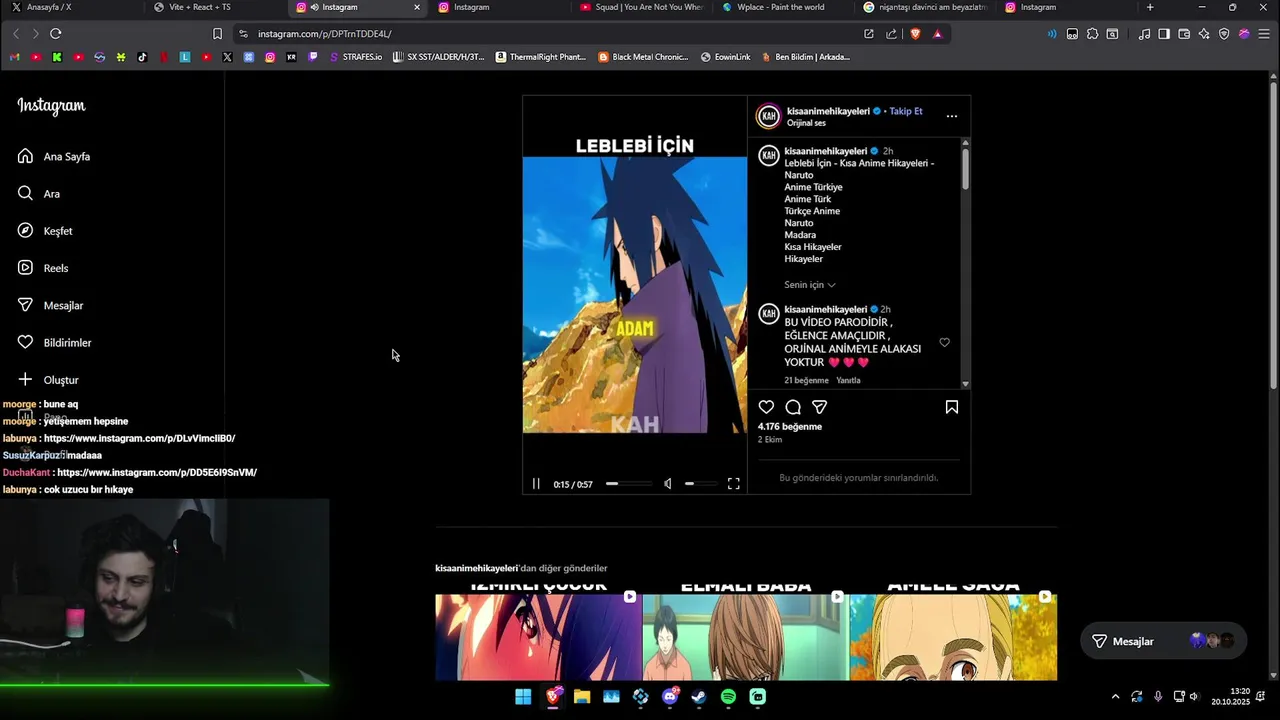1280x720 pixels.
Task: Show hidden system tray icons
Action: pos(1115,697)
